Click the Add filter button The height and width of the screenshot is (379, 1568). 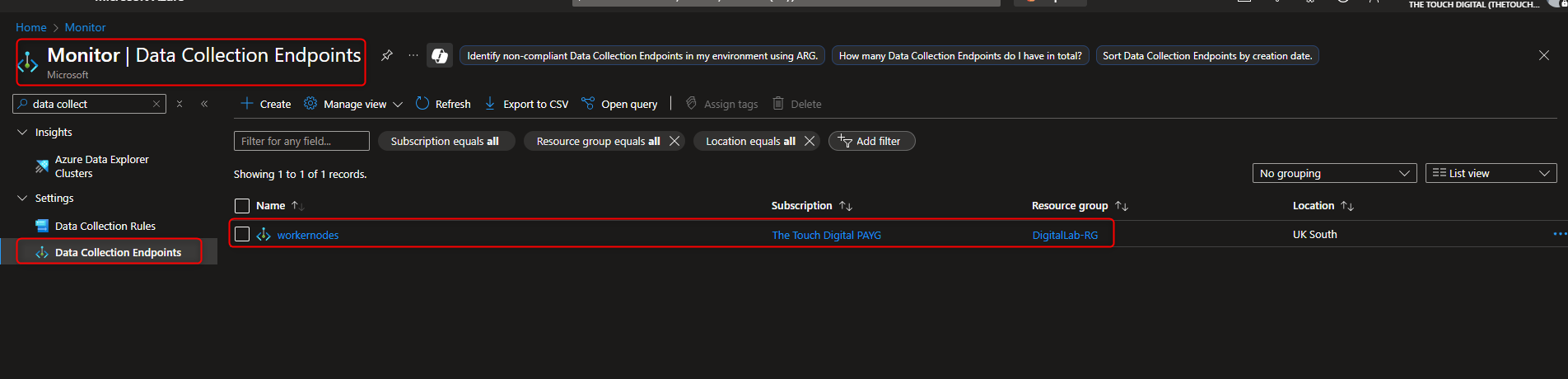click(x=871, y=141)
